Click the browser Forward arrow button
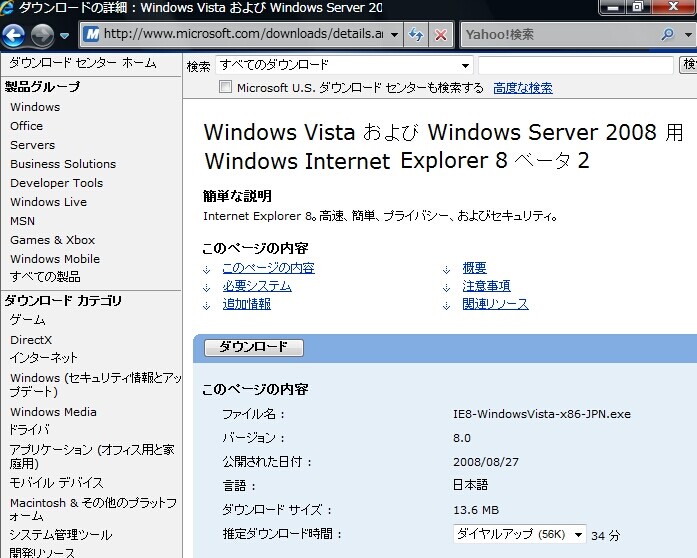The image size is (697, 558). click(42, 35)
